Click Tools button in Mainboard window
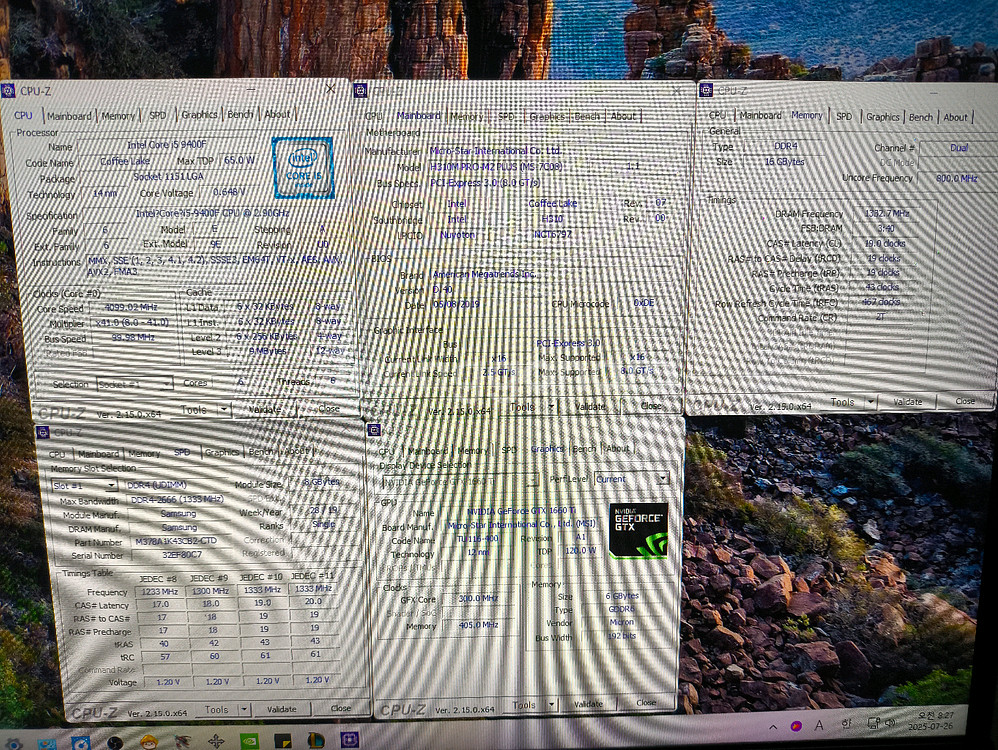The width and height of the screenshot is (998, 750). pyautogui.click(x=522, y=407)
